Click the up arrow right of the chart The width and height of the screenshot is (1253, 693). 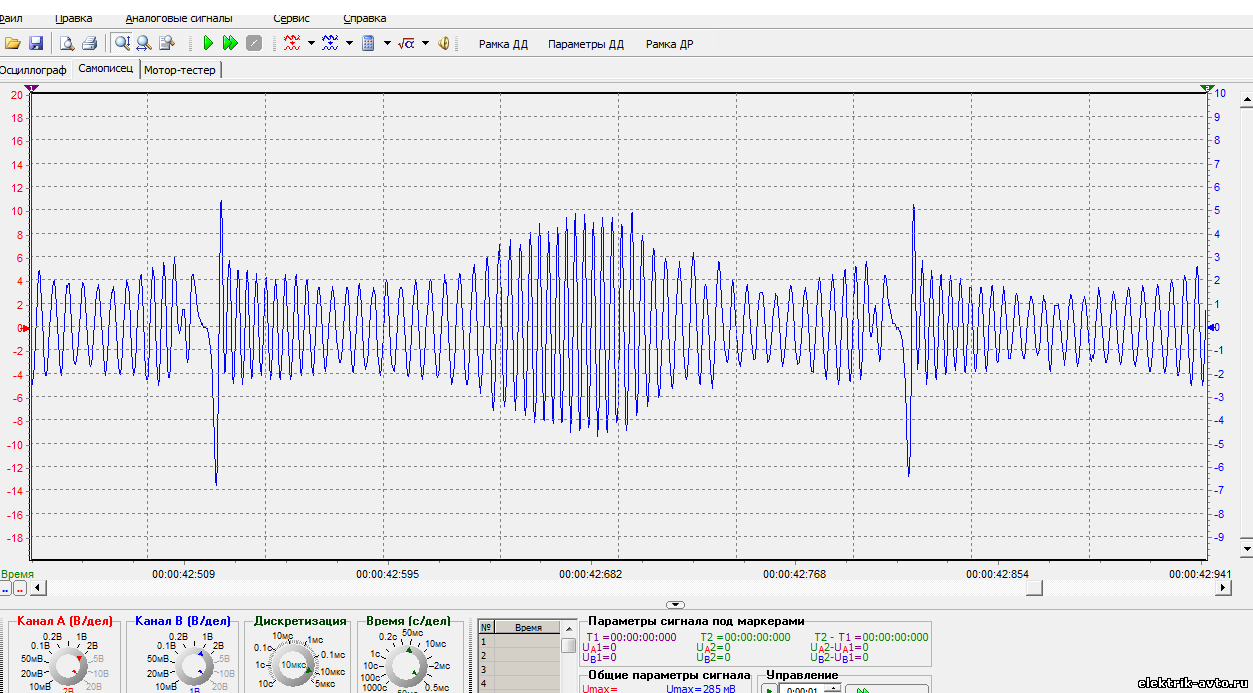(x=1246, y=100)
